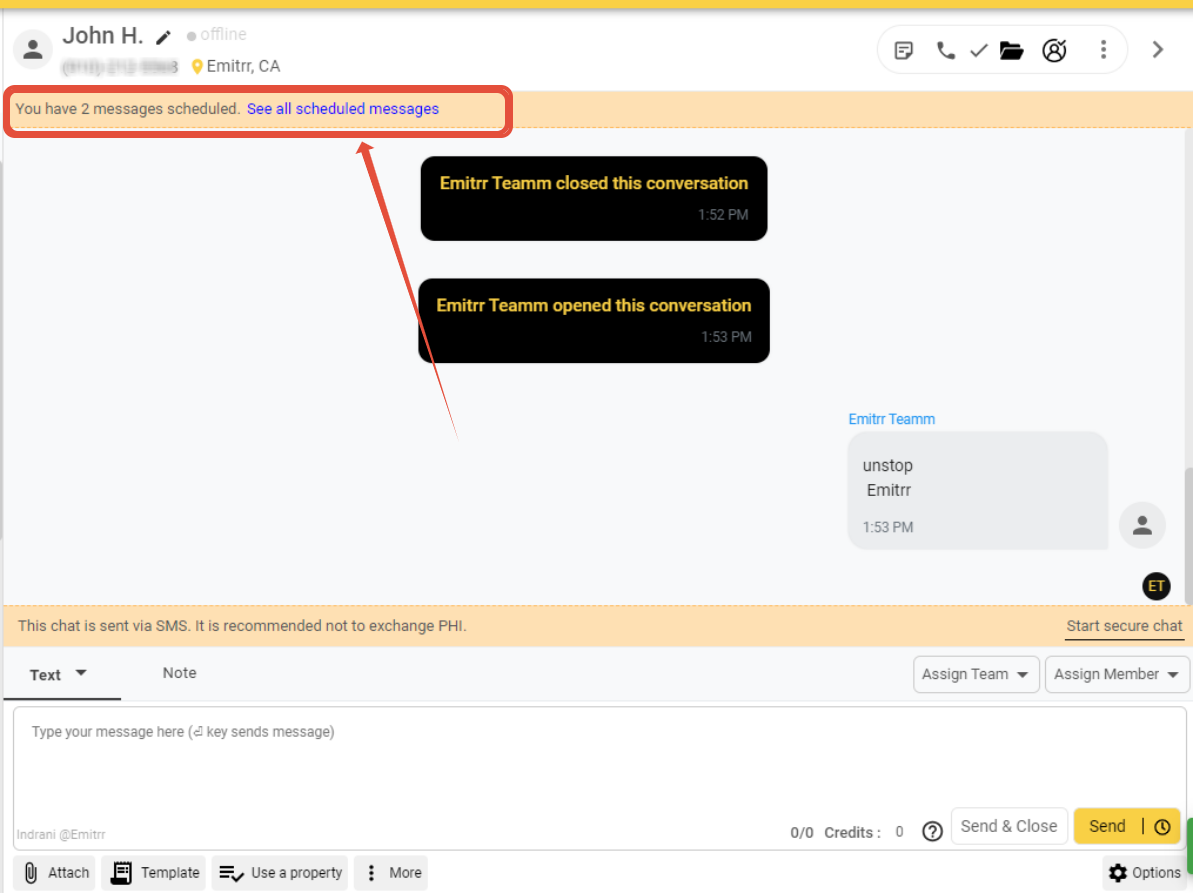1193x893 pixels.
Task: Click the yellow Send button
Action: [1107, 826]
